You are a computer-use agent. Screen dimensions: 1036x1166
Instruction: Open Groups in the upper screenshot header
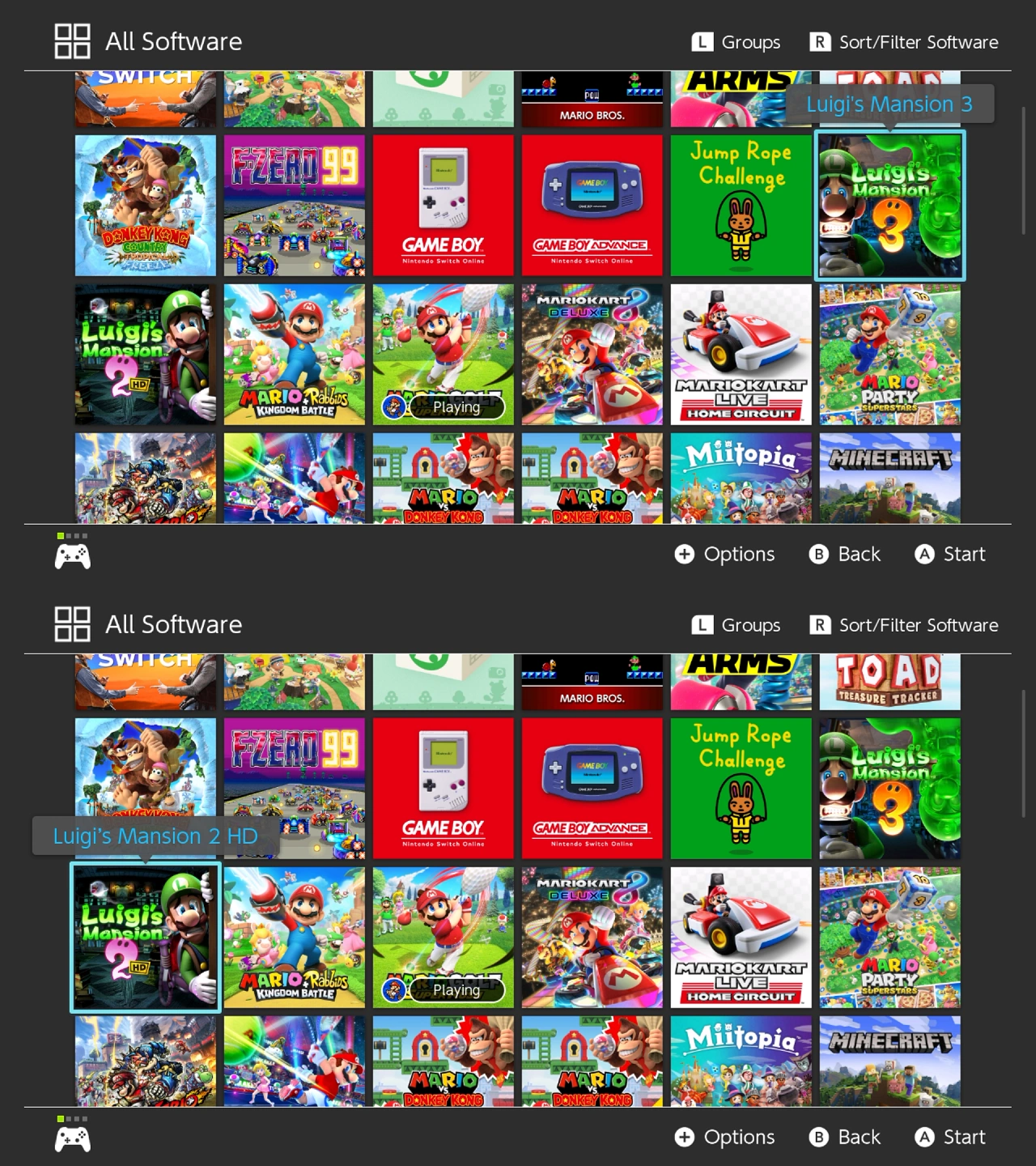coord(737,42)
